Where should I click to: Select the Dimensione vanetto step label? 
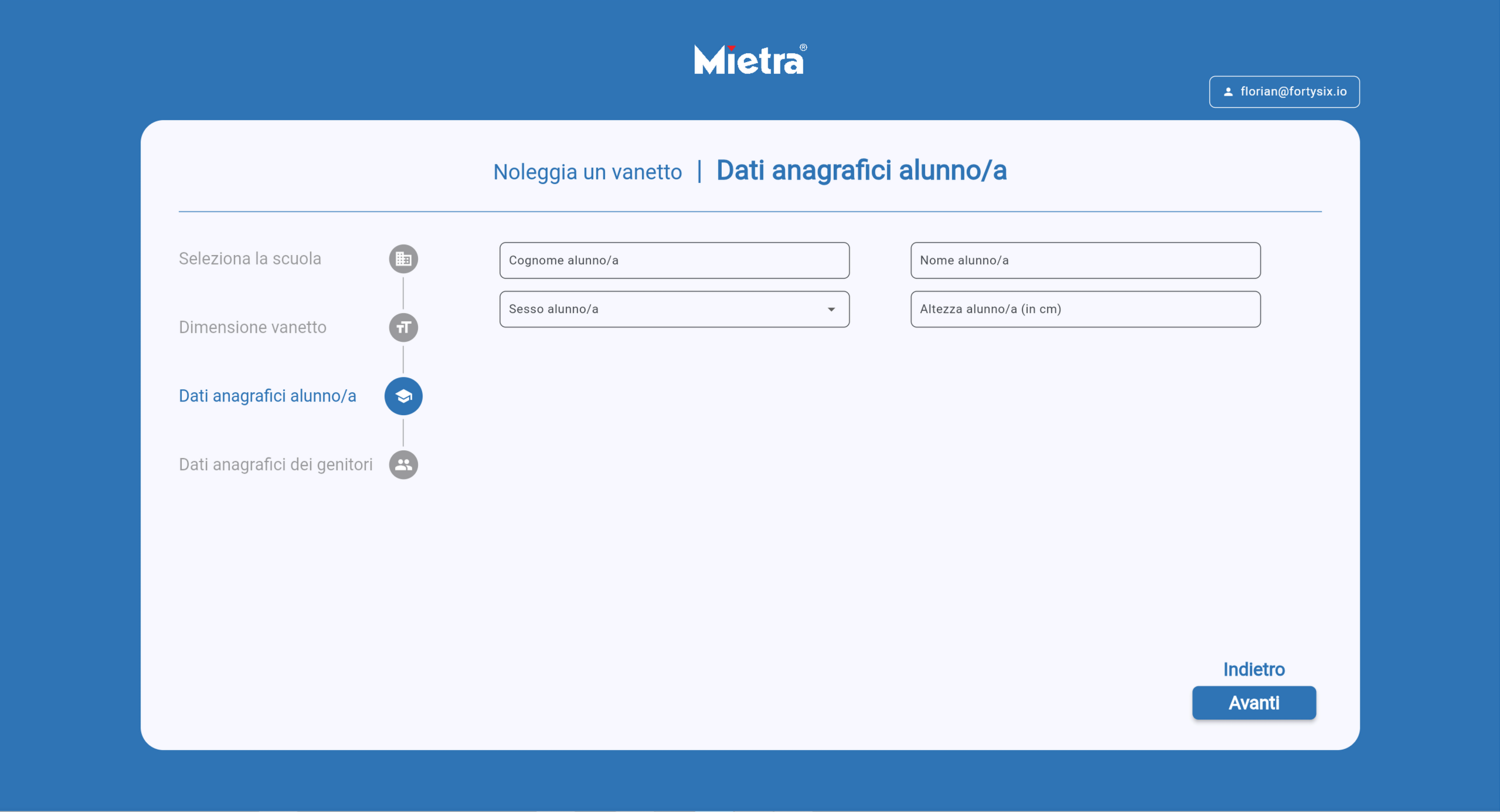tap(252, 327)
